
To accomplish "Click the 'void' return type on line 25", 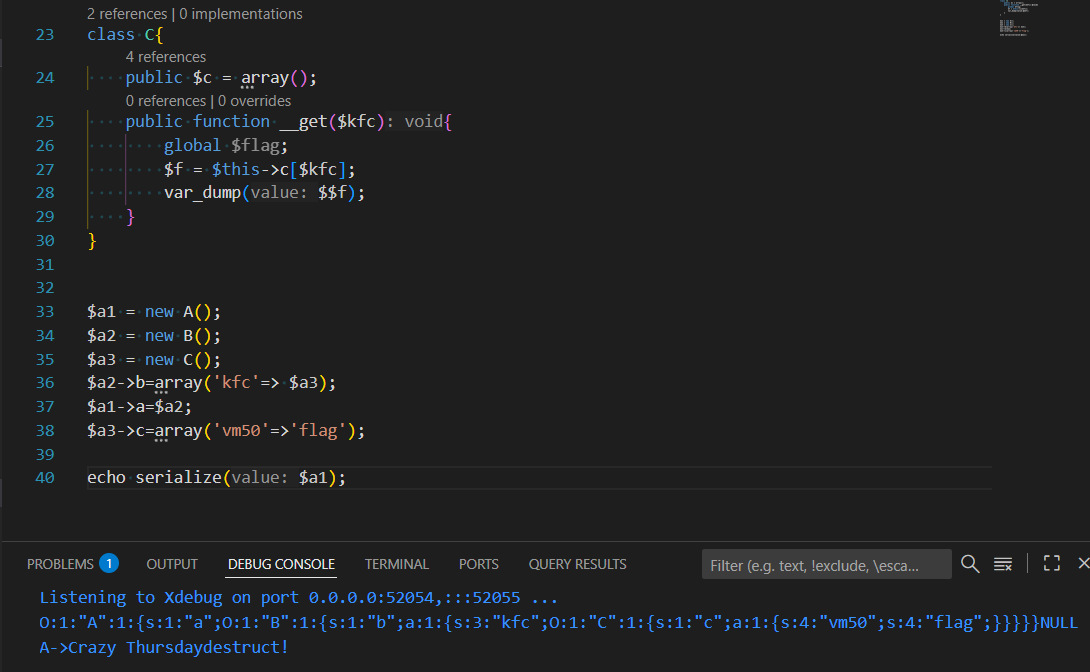I will click(x=423, y=122).
